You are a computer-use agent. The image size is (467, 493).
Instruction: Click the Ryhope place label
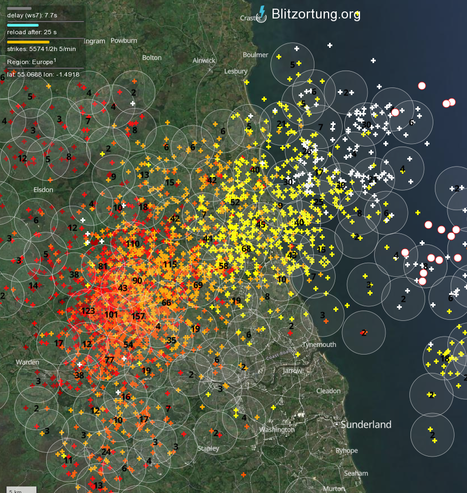click(347, 451)
